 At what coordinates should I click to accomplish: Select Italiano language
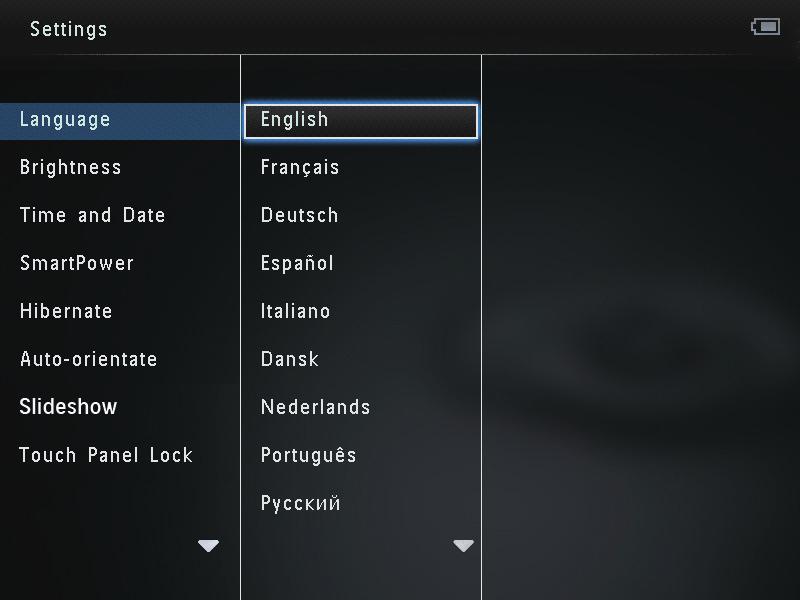coord(295,311)
